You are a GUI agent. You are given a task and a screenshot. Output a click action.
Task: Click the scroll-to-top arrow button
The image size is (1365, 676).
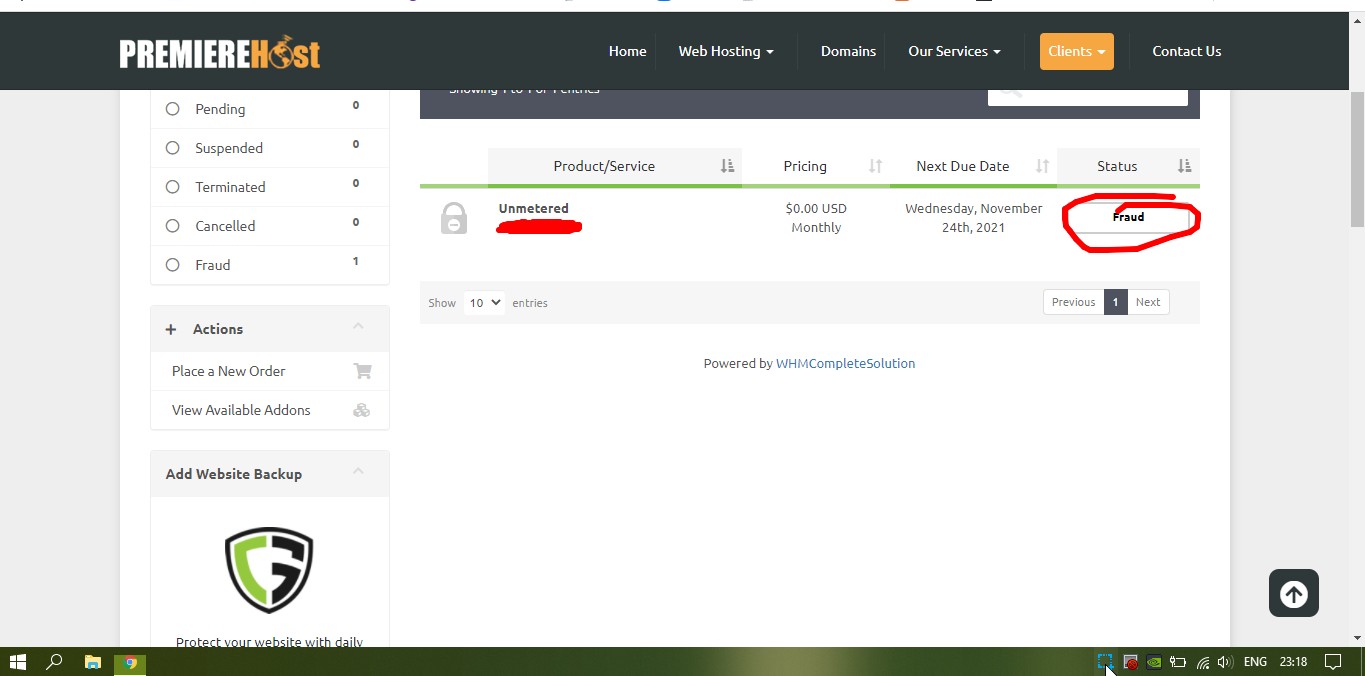point(1293,594)
